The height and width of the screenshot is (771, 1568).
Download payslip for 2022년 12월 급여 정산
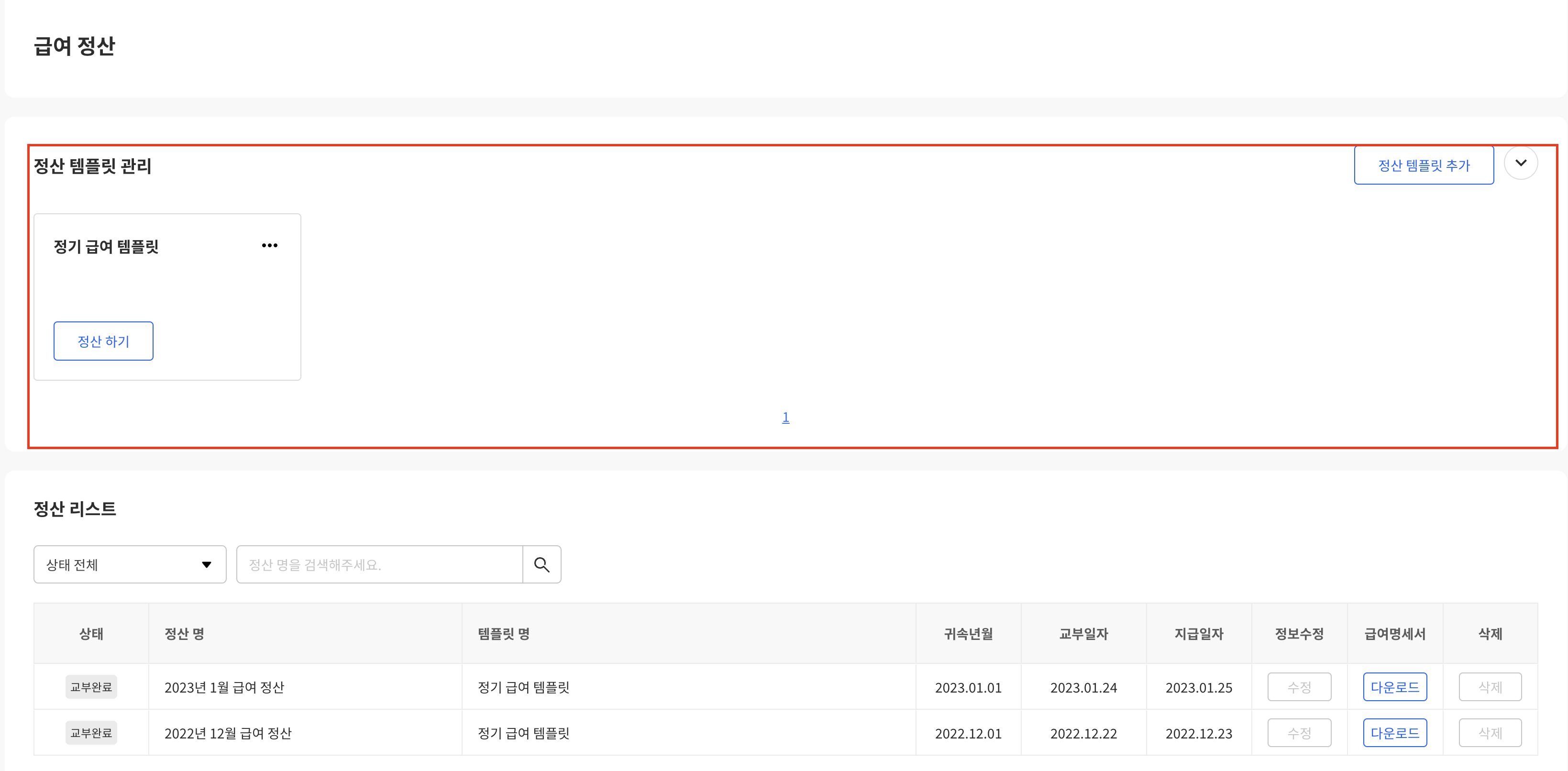point(1395,733)
